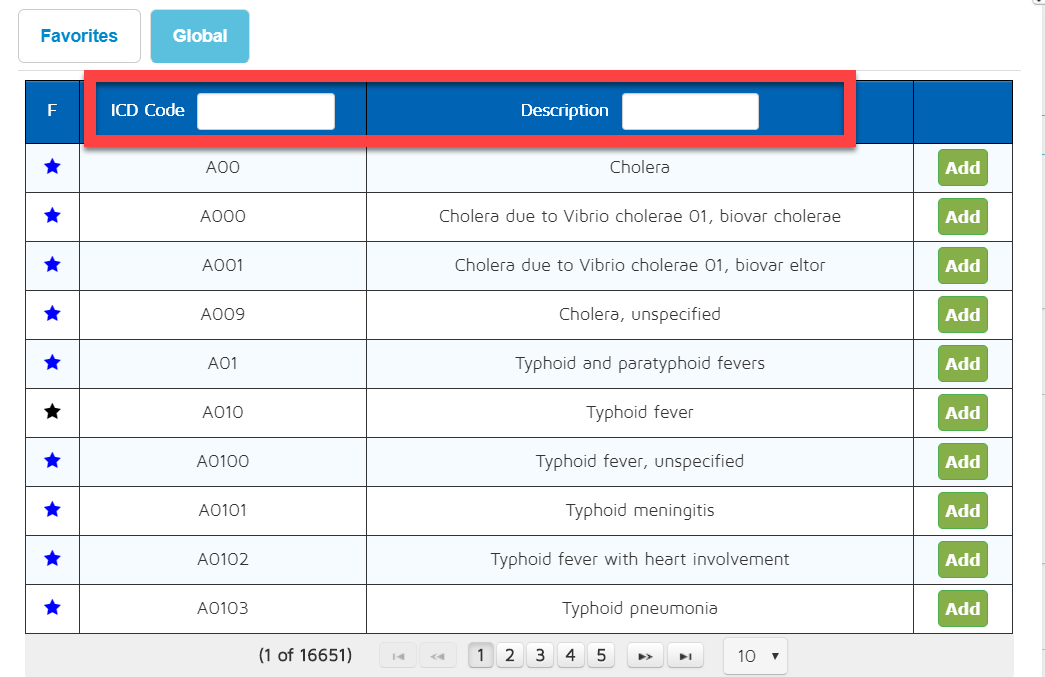
Task: Toggle favorite star for code A0103
Action: point(52,608)
